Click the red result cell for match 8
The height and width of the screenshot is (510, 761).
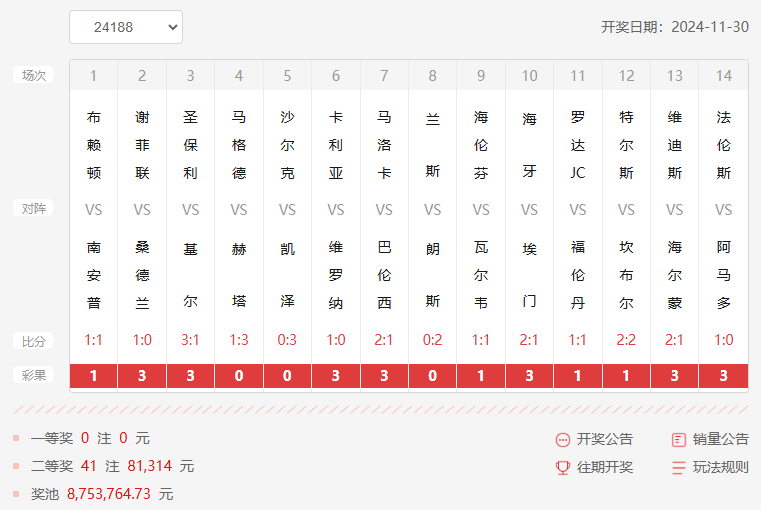pyautogui.click(x=432, y=376)
